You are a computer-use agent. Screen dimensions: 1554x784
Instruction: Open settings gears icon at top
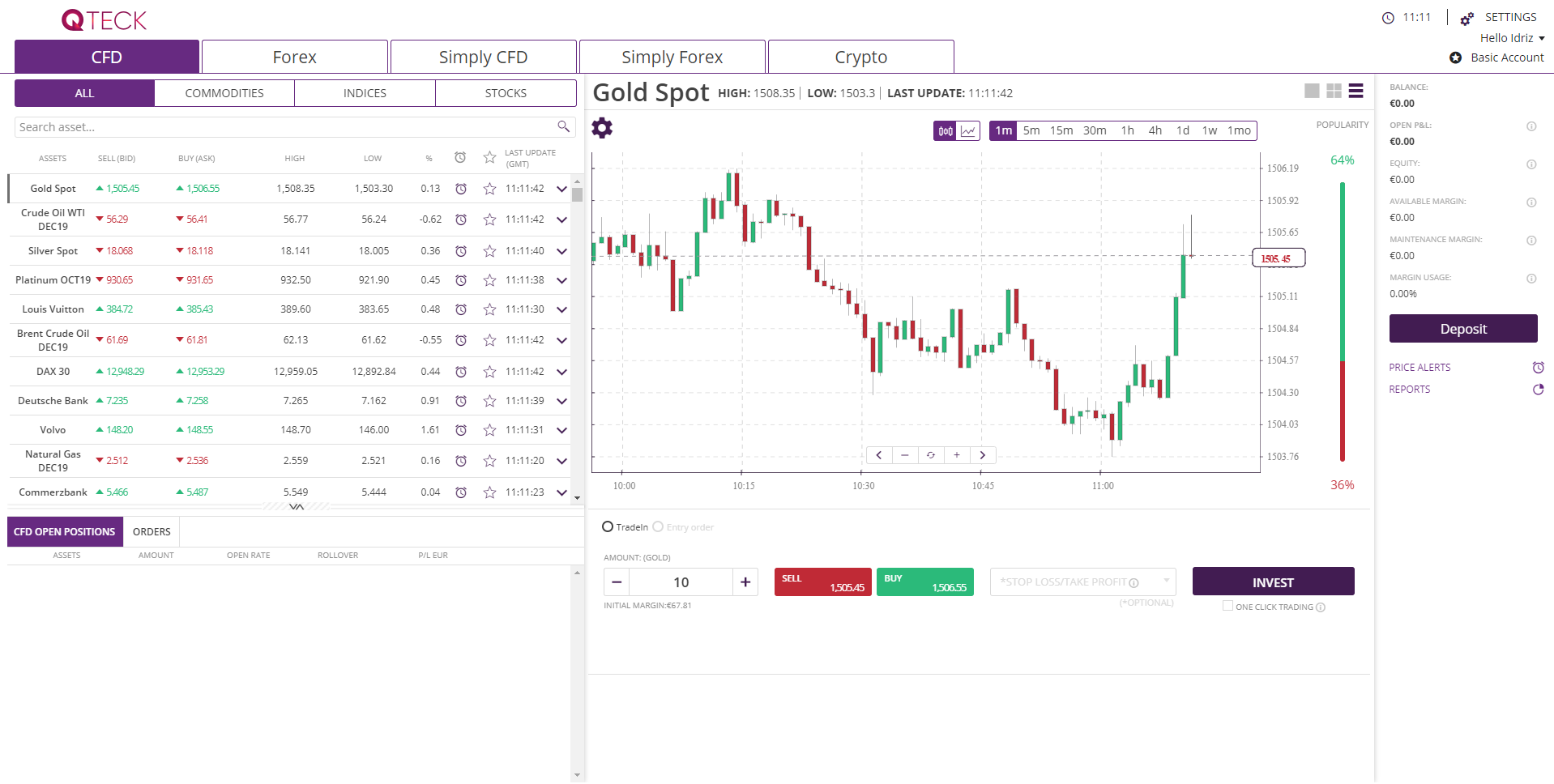pos(1466,18)
